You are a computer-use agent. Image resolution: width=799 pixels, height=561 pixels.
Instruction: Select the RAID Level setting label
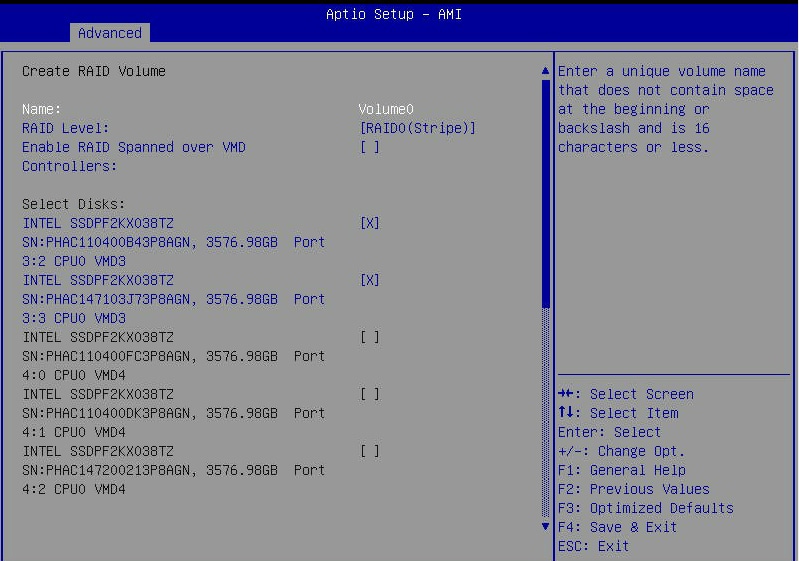pos(66,128)
